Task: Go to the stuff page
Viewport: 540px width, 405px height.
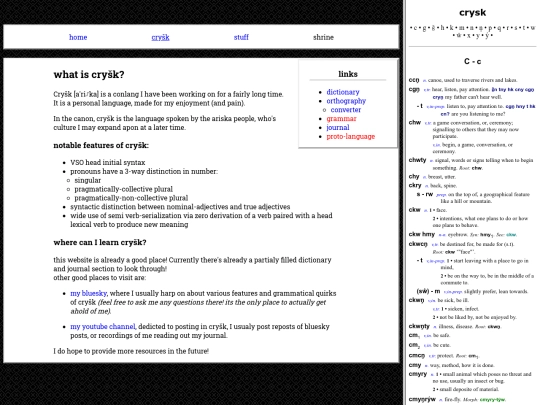Action: (241, 37)
